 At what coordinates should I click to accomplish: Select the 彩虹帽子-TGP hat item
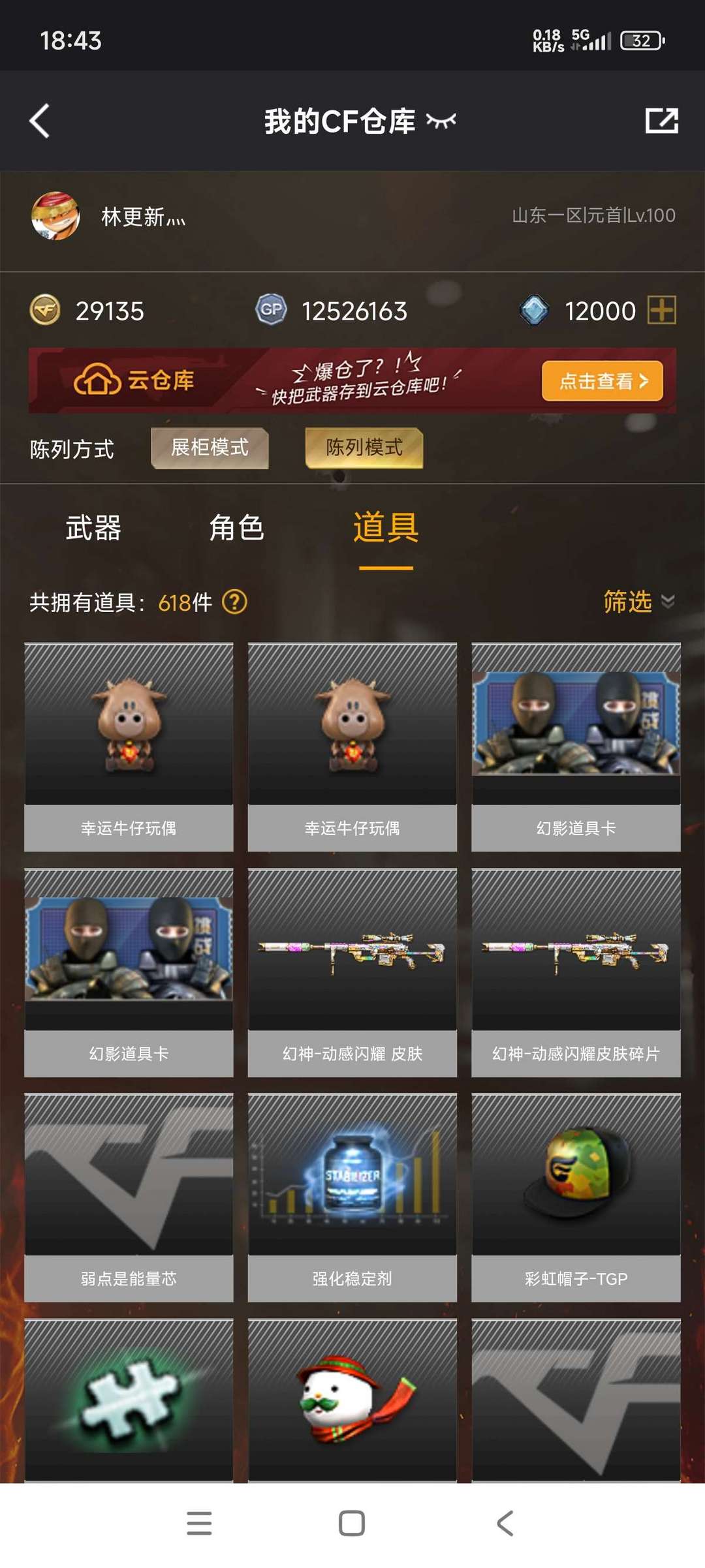coord(576,1197)
